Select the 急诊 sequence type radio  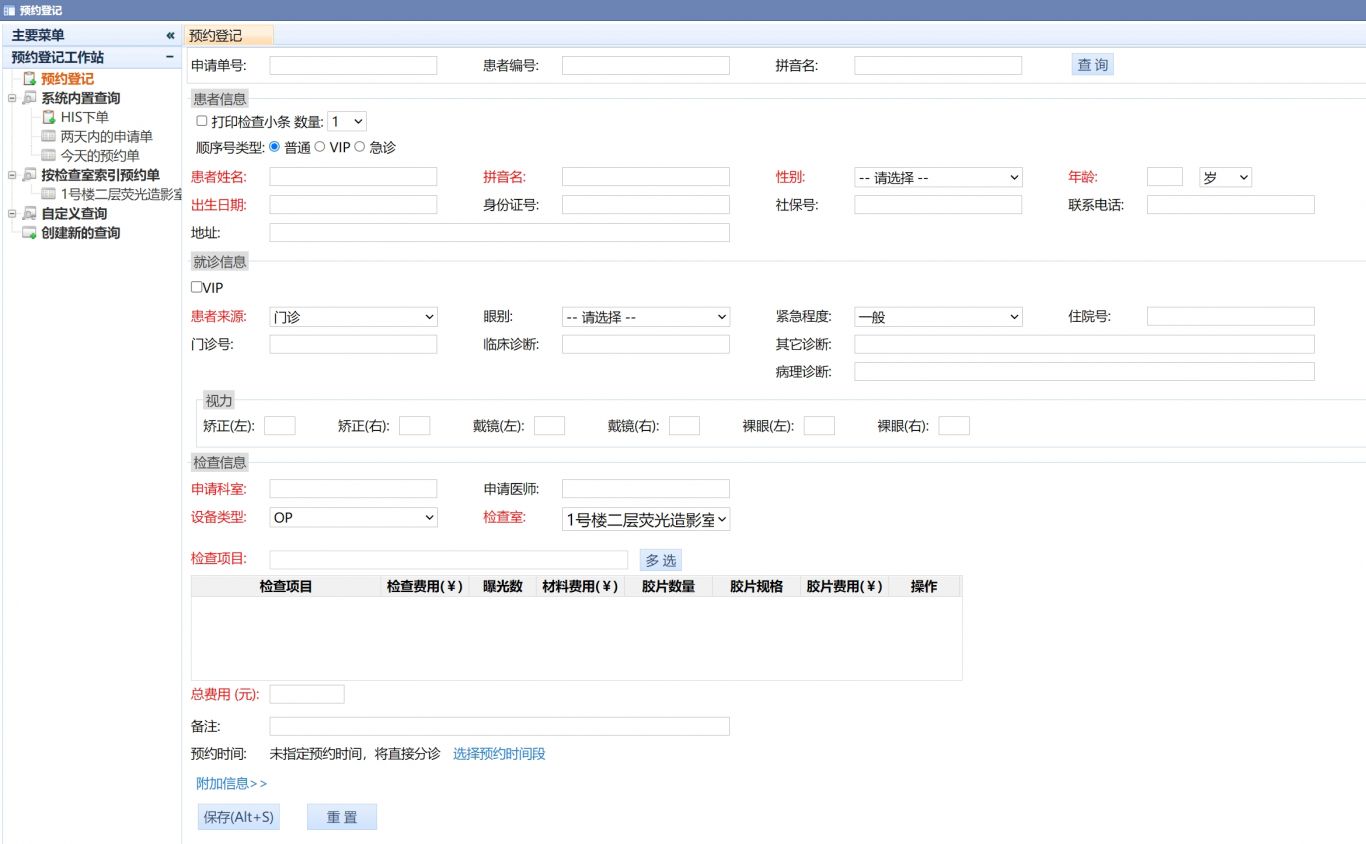(360, 146)
